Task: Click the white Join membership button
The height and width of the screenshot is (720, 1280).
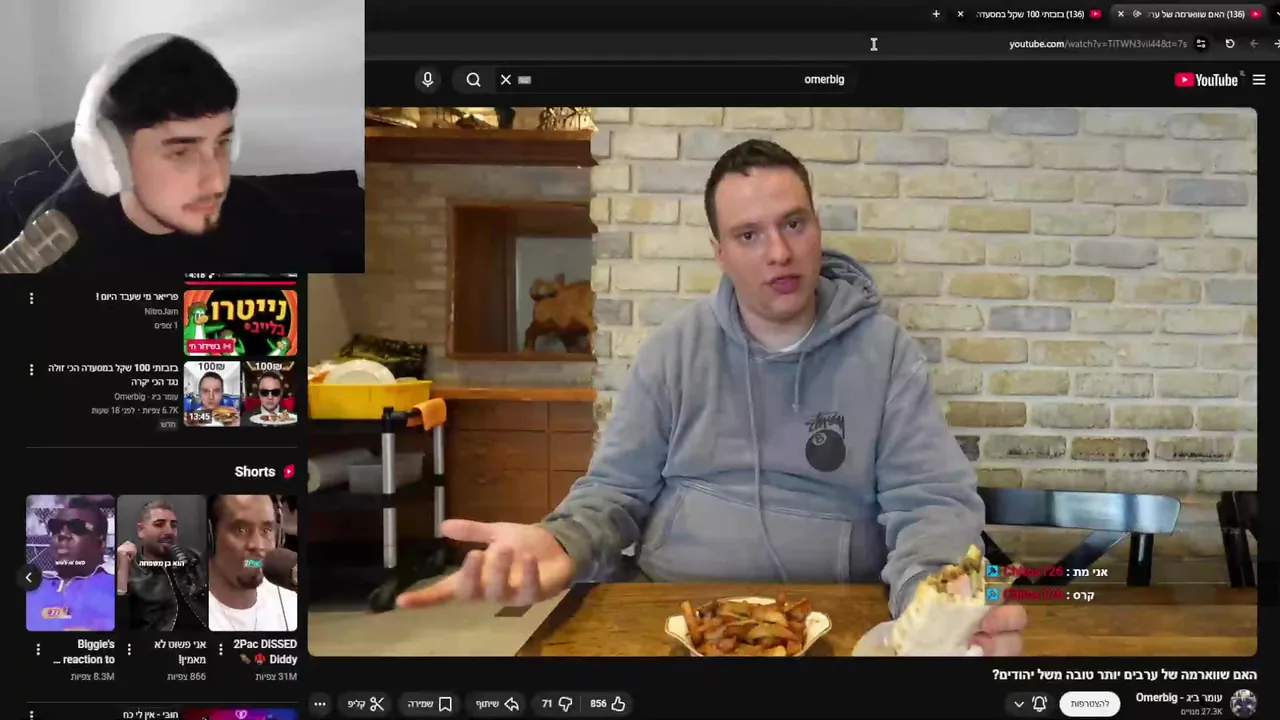Action: 1090,704
